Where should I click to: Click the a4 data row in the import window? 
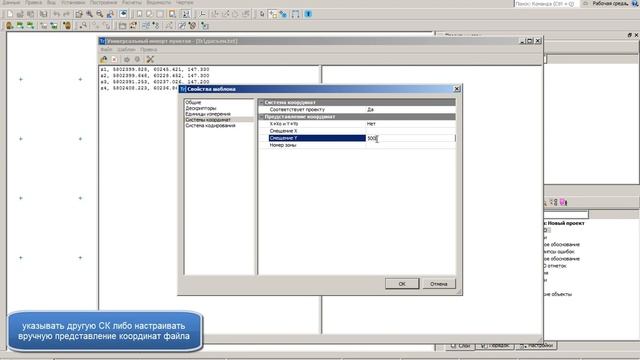click(x=140, y=88)
